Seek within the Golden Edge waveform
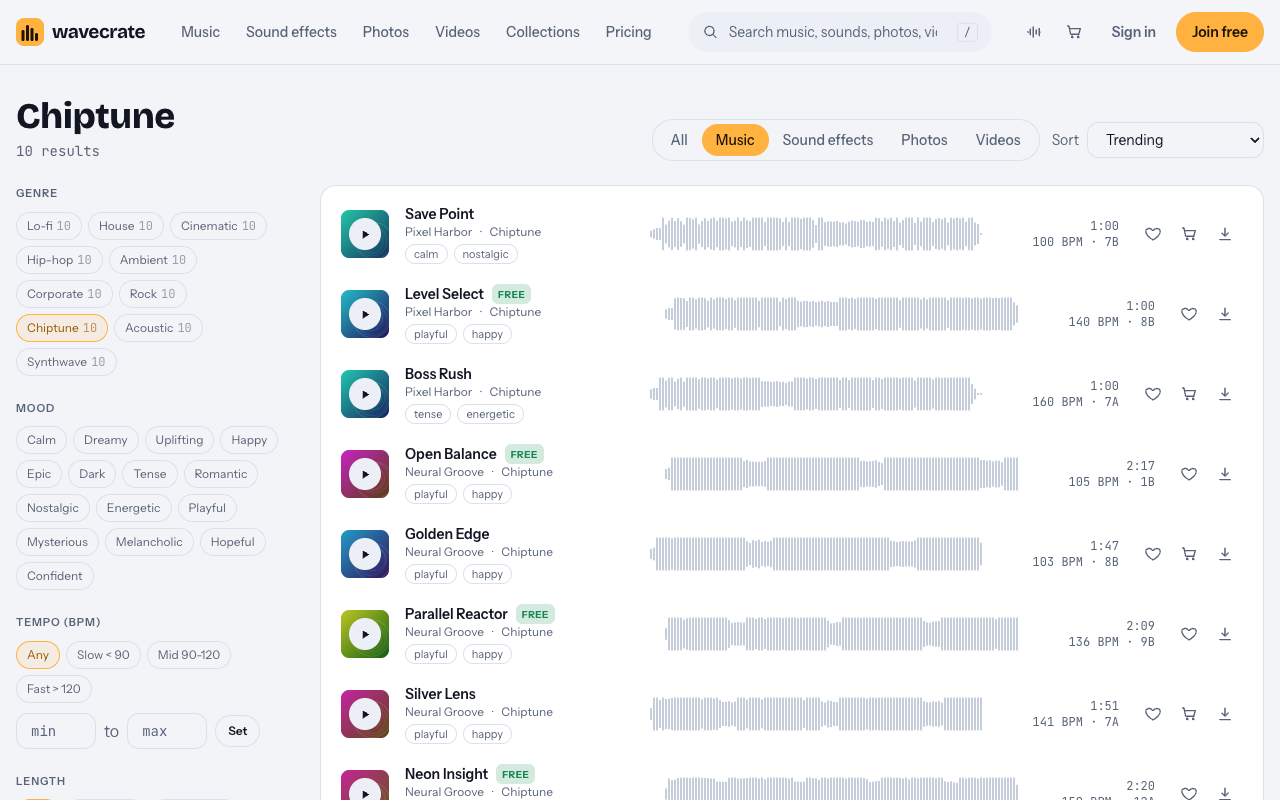Viewport: 1280px width, 800px height. coord(815,554)
